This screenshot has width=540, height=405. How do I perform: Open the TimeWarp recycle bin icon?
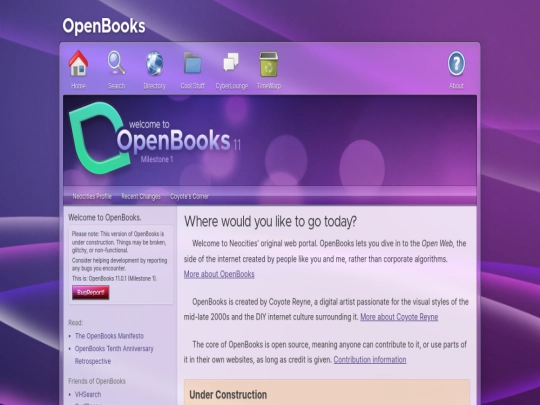tap(269, 64)
